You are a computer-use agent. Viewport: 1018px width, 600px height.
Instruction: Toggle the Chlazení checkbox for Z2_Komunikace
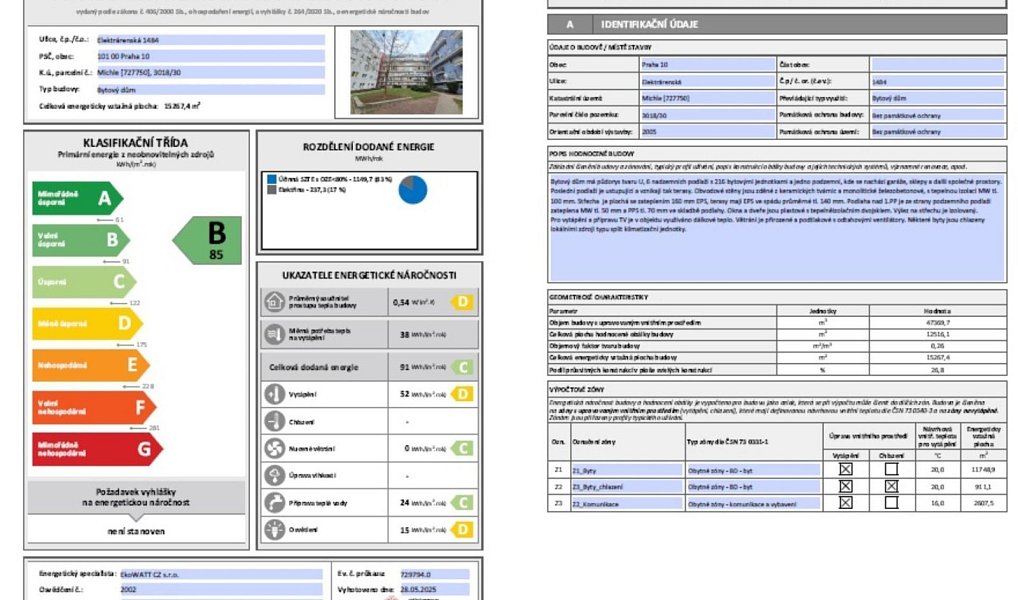[891, 503]
